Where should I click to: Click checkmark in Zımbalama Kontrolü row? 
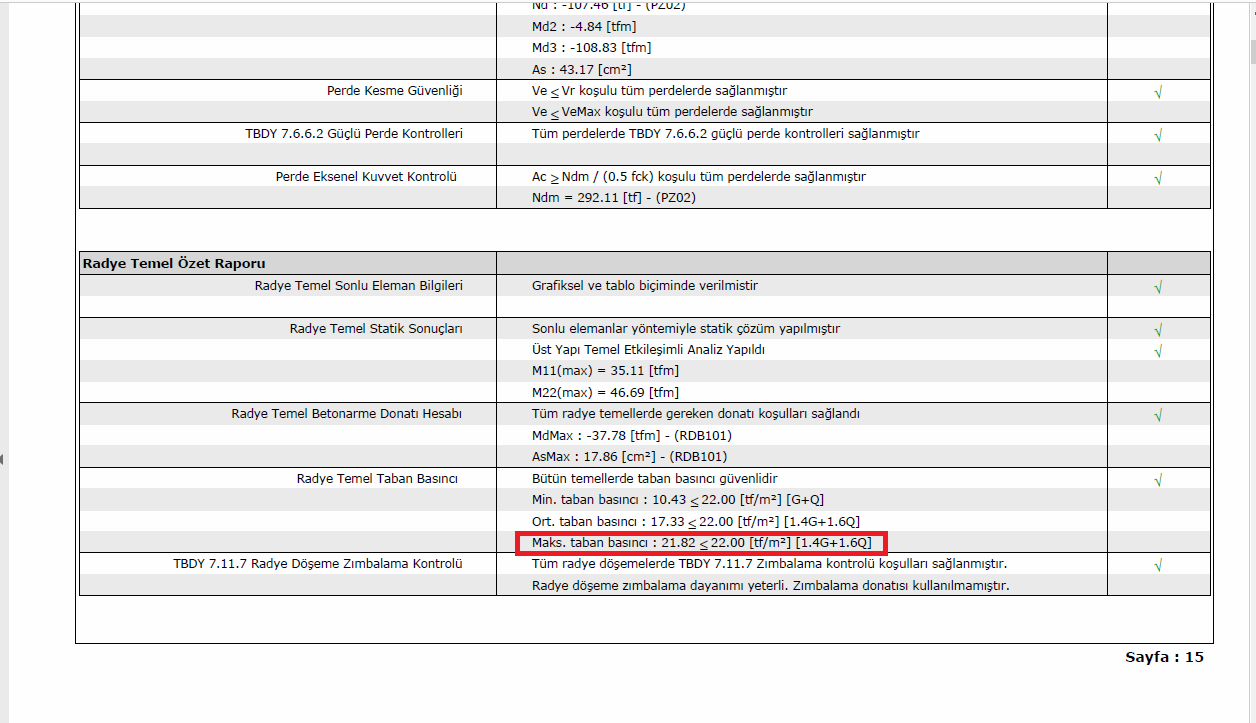tap(1158, 565)
